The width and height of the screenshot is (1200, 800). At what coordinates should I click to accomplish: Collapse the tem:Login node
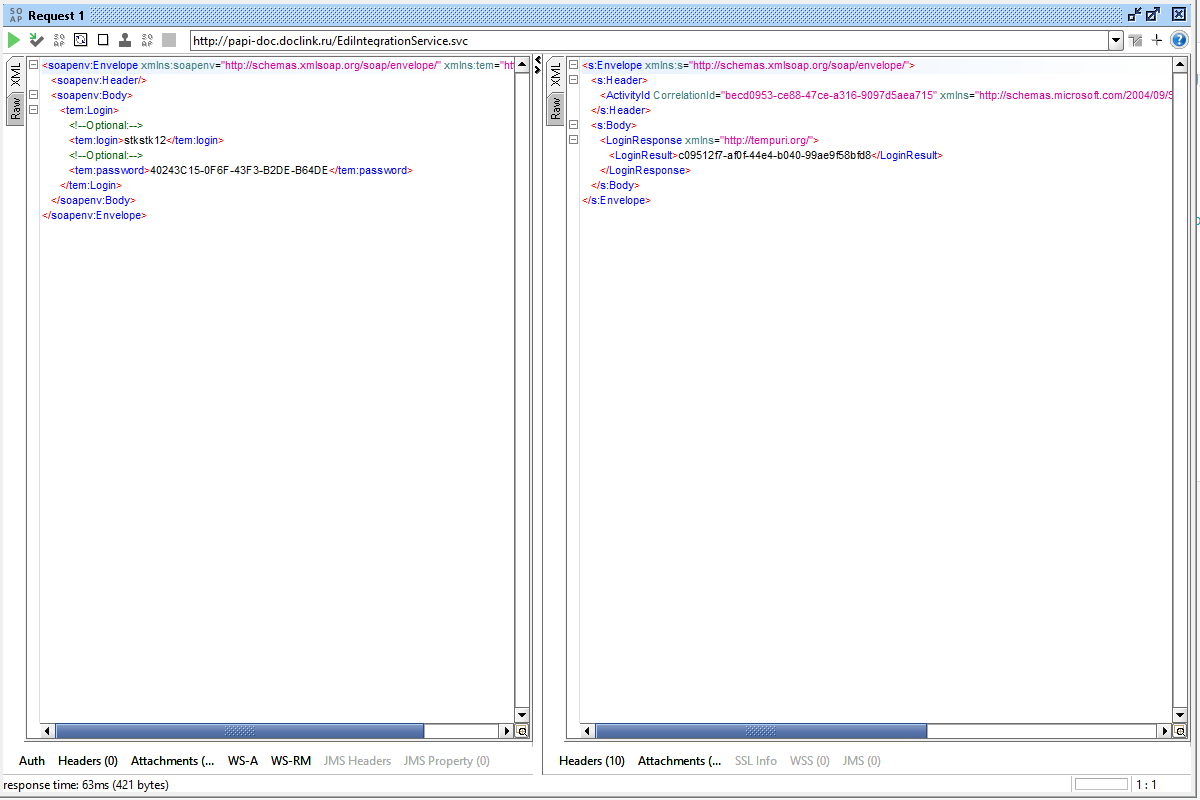33,110
